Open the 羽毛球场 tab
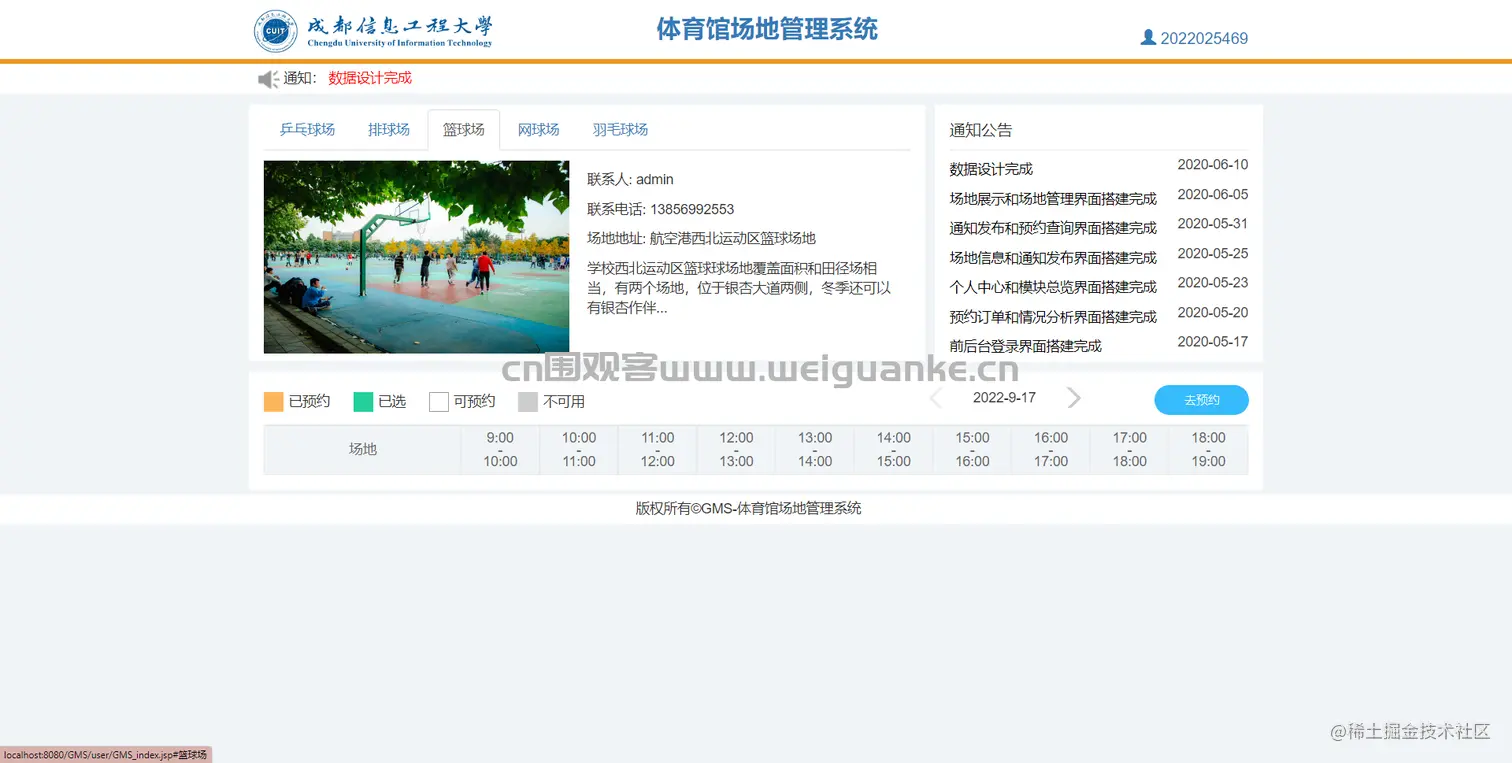The height and width of the screenshot is (763, 1512). point(620,130)
